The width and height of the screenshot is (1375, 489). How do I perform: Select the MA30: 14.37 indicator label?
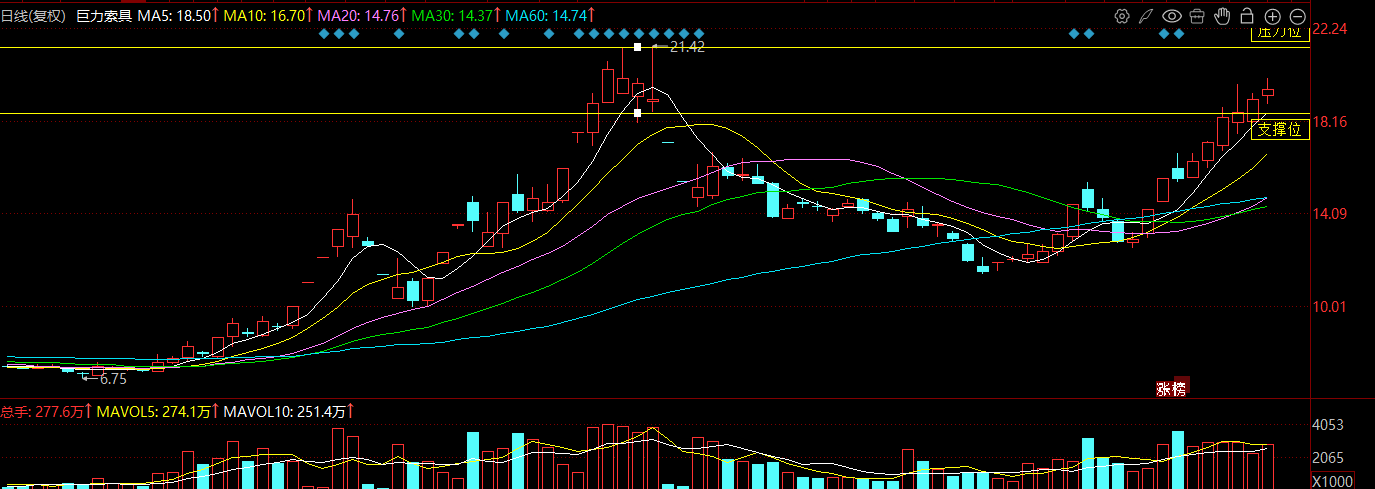tap(456, 16)
